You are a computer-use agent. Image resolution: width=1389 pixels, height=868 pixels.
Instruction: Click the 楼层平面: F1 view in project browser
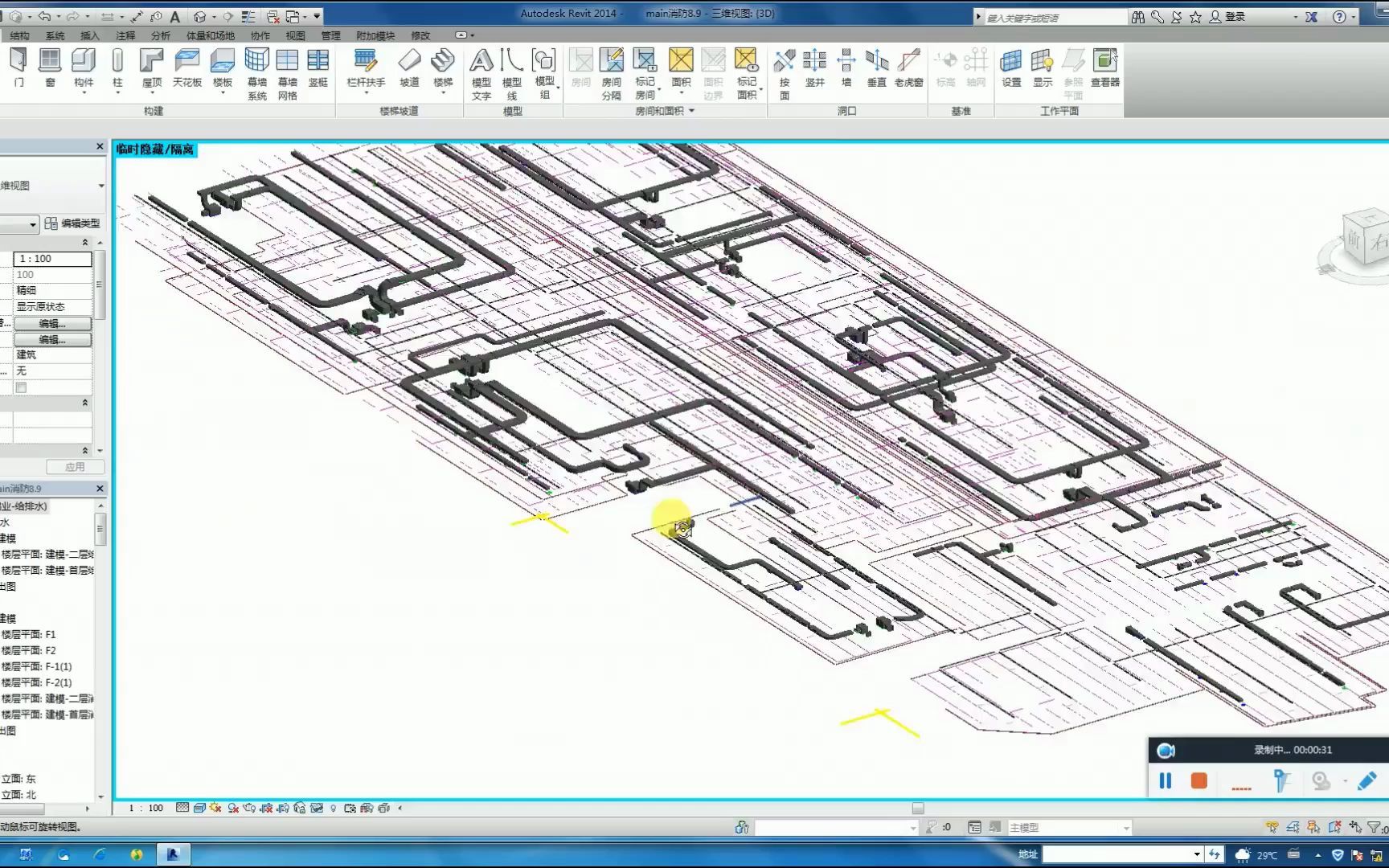coord(29,634)
